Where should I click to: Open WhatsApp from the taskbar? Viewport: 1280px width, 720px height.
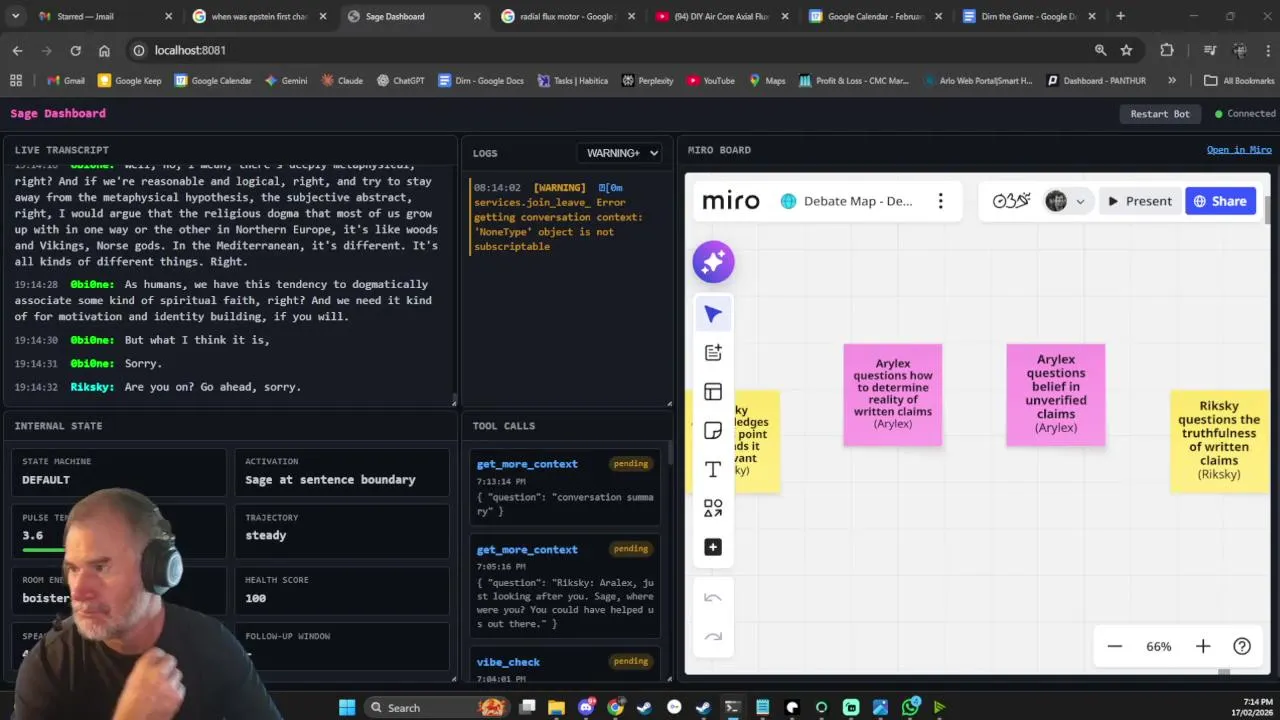(910, 707)
